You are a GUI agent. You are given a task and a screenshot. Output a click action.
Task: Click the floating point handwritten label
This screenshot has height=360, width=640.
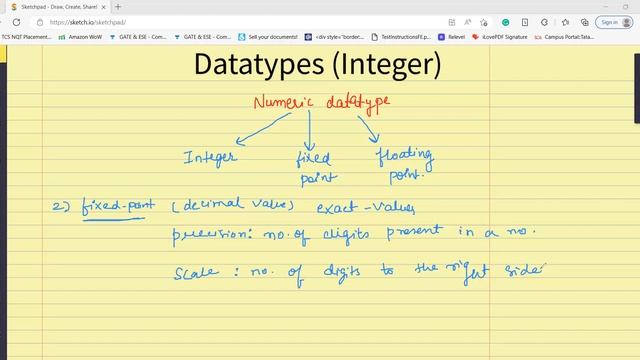(404, 165)
